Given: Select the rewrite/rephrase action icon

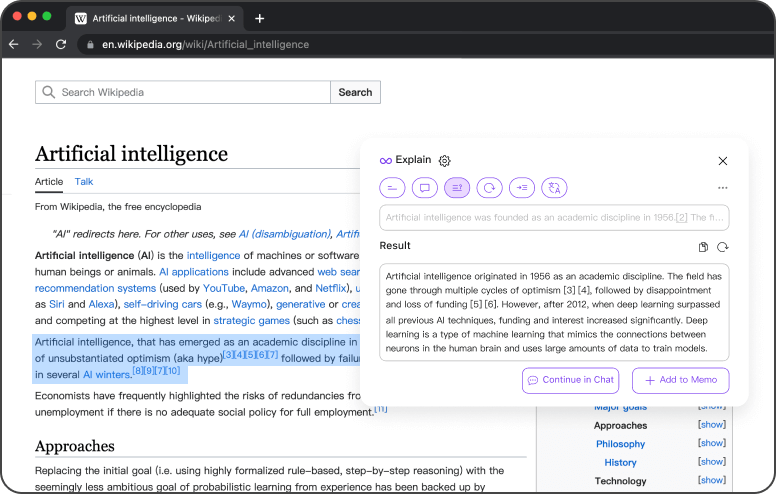Looking at the screenshot, I should point(489,187).
